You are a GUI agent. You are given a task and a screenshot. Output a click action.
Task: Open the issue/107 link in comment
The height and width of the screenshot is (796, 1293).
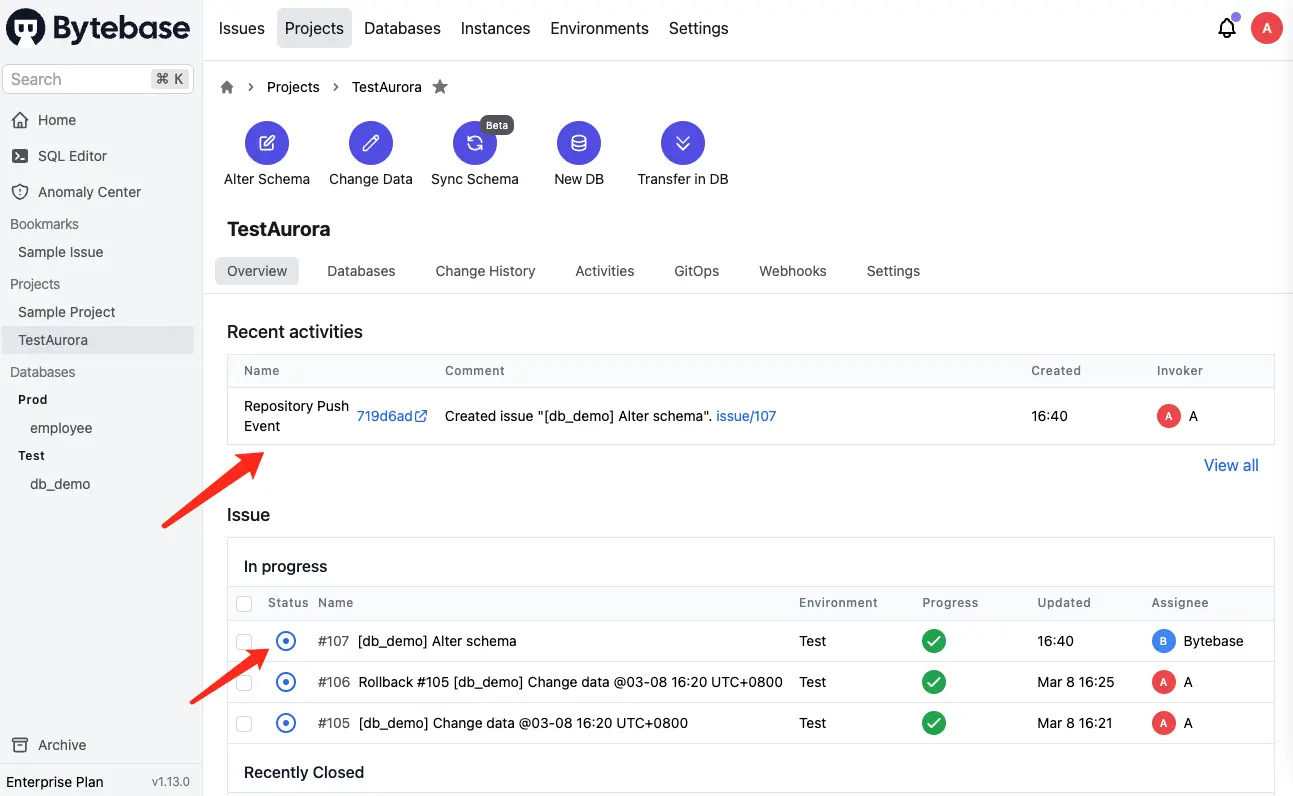(x=746, y=416)
